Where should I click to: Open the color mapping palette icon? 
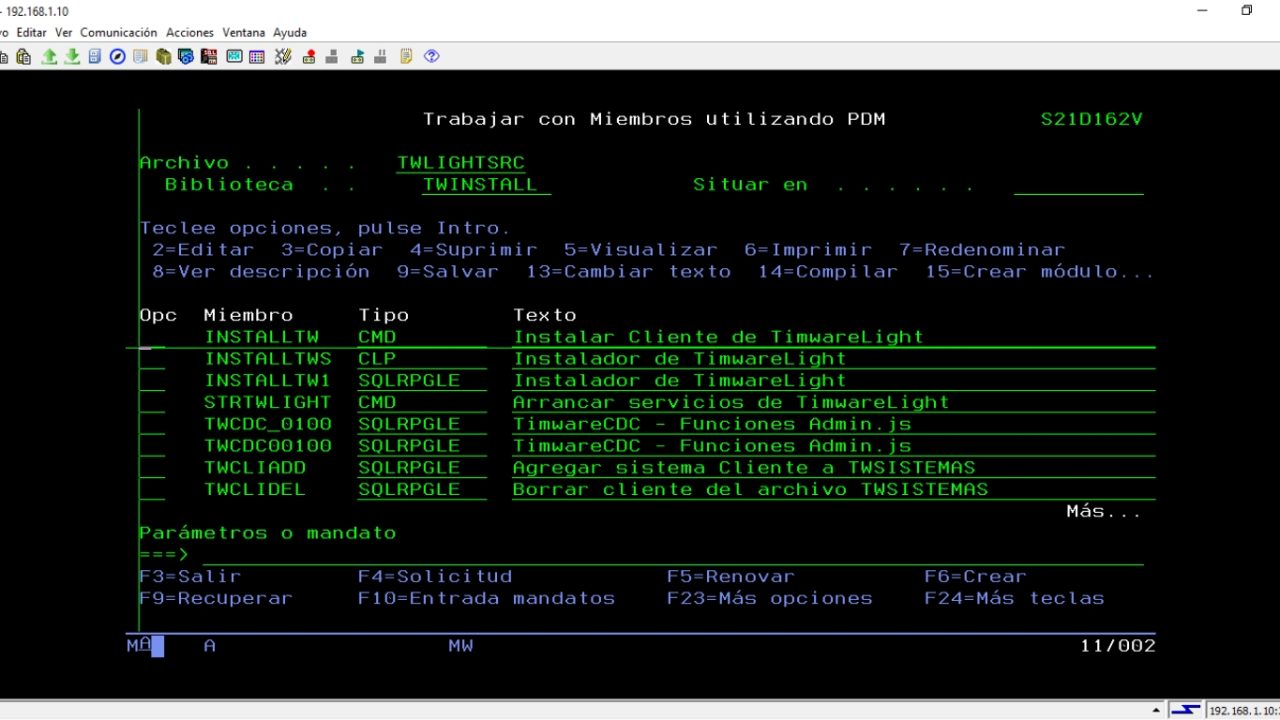tap(257, 56)
